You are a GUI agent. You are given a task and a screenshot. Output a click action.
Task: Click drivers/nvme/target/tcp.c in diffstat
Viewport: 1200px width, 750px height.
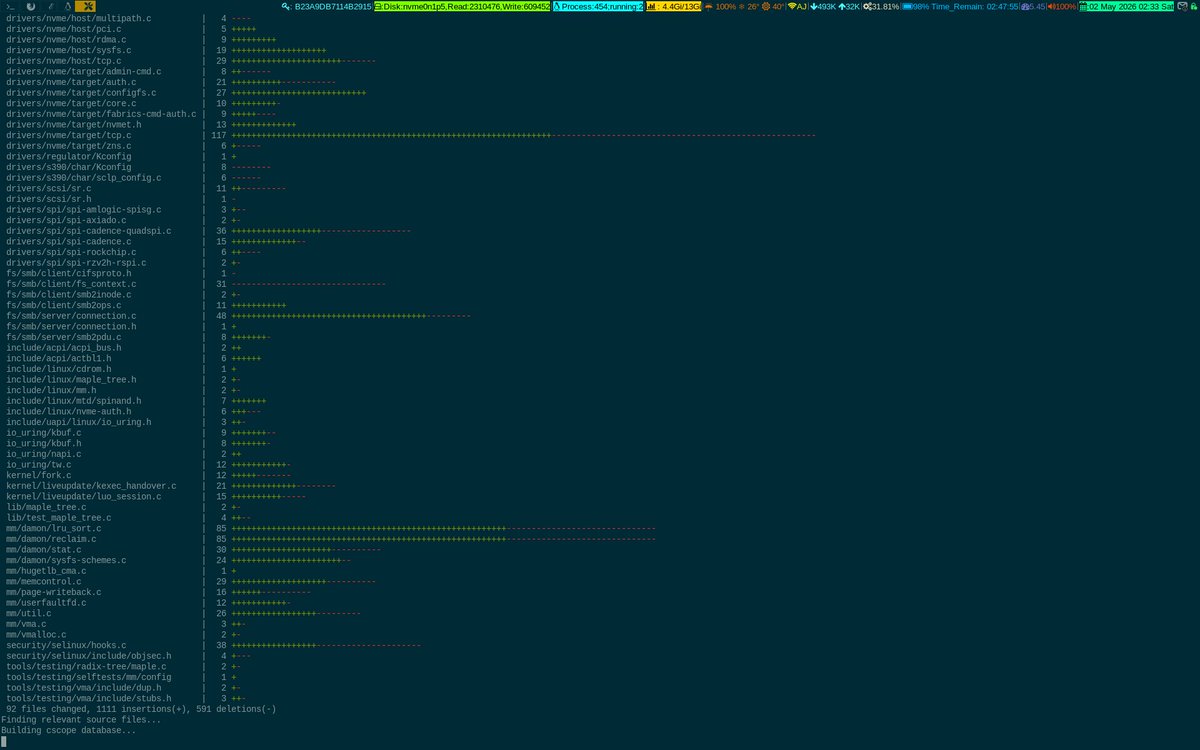click(69, 135)
